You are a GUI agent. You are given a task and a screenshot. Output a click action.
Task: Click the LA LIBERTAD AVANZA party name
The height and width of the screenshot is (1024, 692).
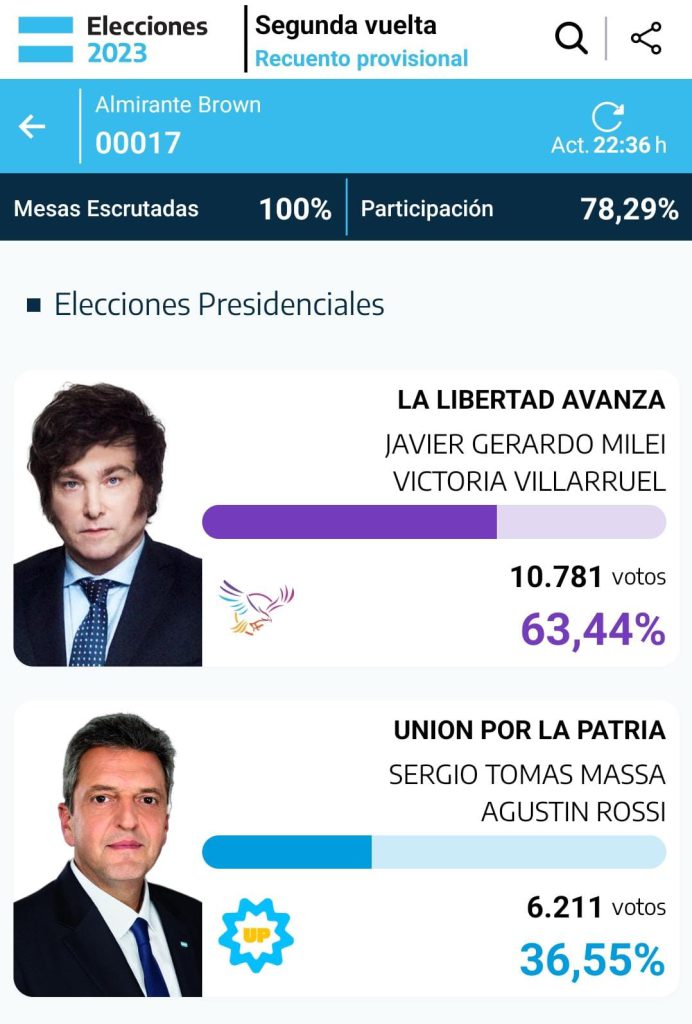531,400
